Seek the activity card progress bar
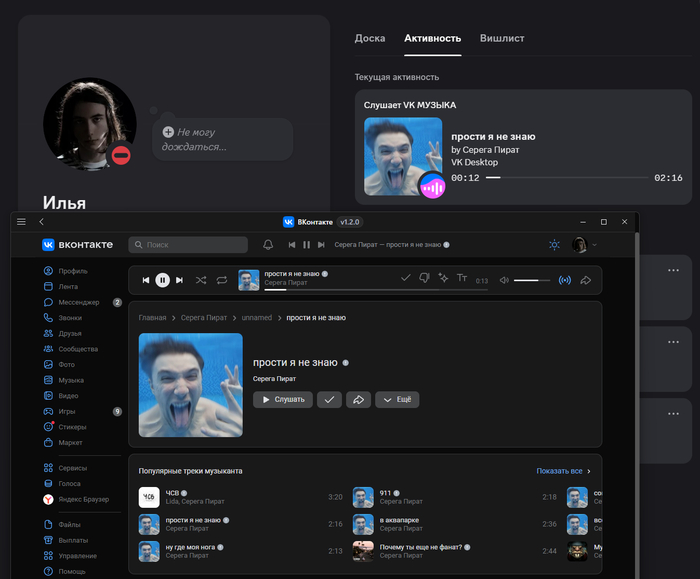The width and height of the screenshot is (700, 579). click(567, 178)
